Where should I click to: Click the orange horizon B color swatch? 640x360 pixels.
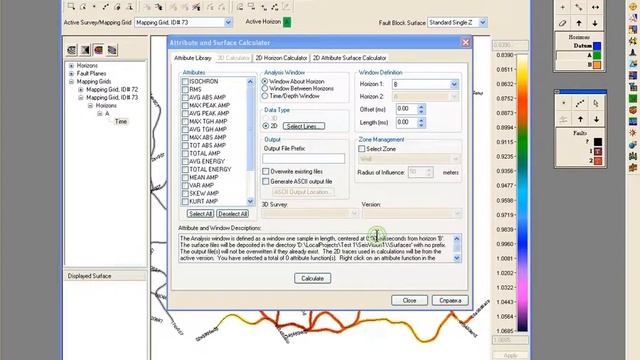597,65
